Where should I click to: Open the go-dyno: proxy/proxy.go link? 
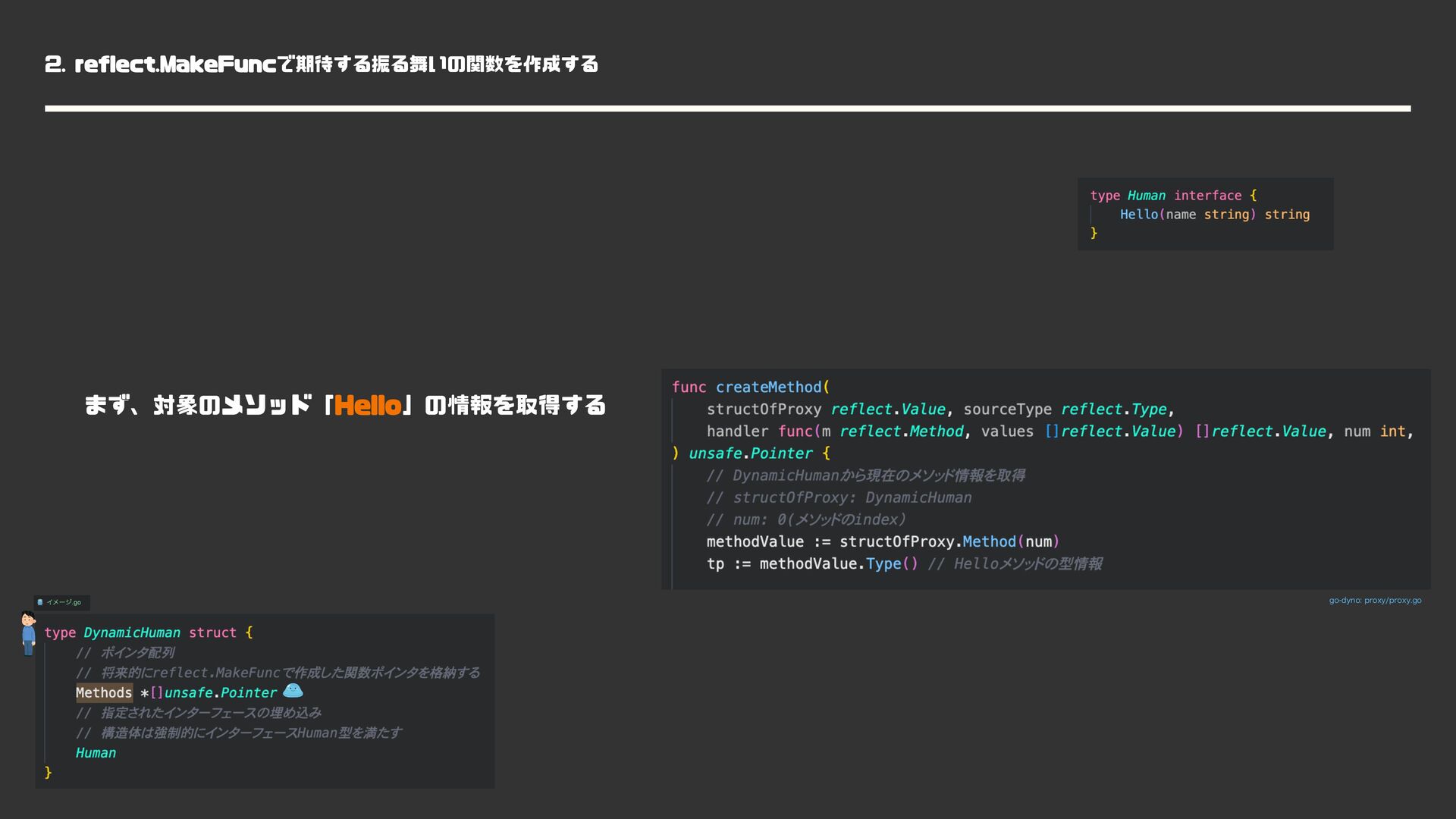point(1375,601)
